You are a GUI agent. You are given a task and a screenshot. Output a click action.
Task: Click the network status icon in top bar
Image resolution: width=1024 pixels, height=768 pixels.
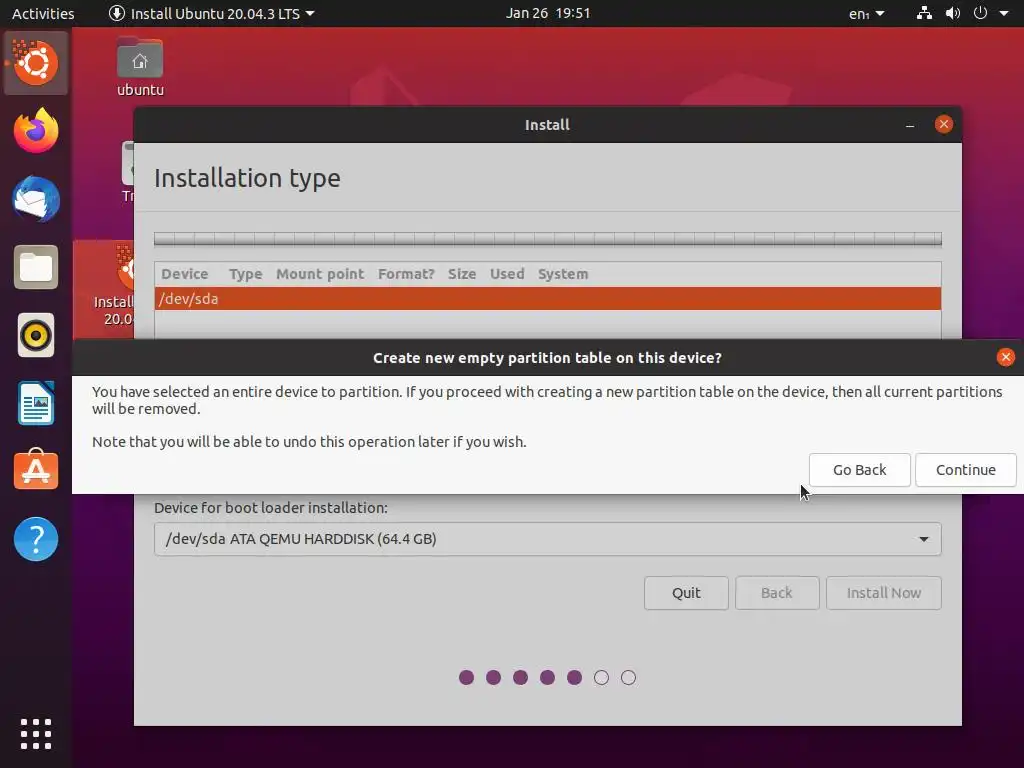pos(924,13)
